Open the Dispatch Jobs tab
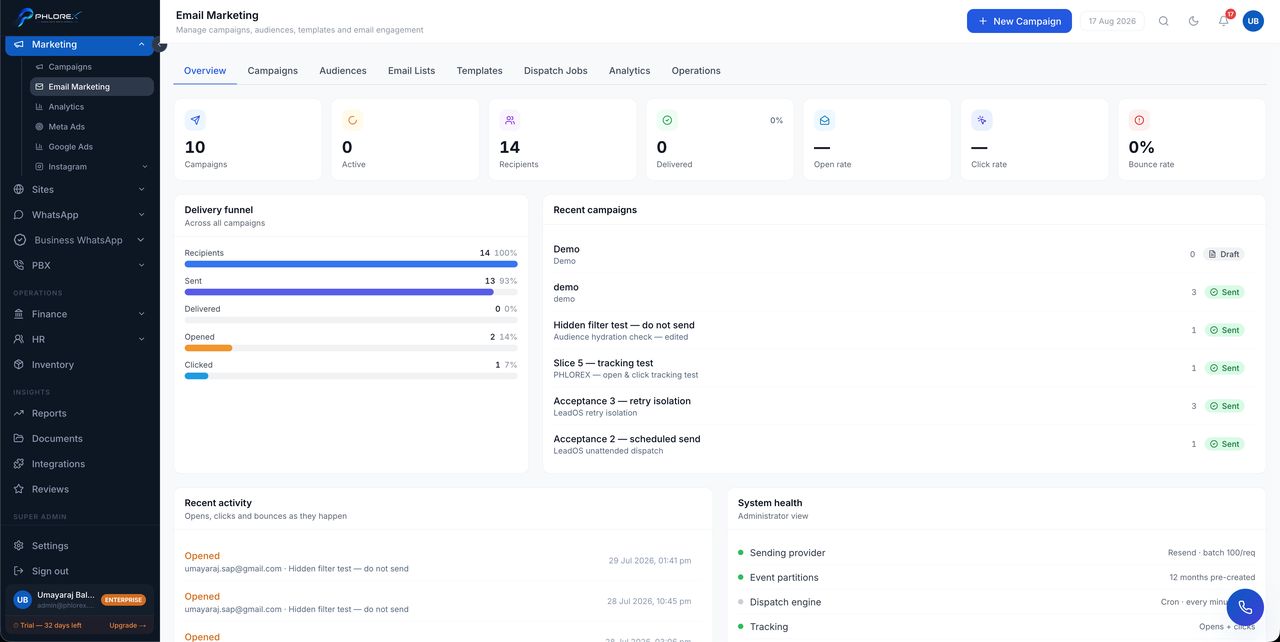Image resolution: width=1280 pixels, height=642 pixels. pyautogui.click(x=556, y=71)
